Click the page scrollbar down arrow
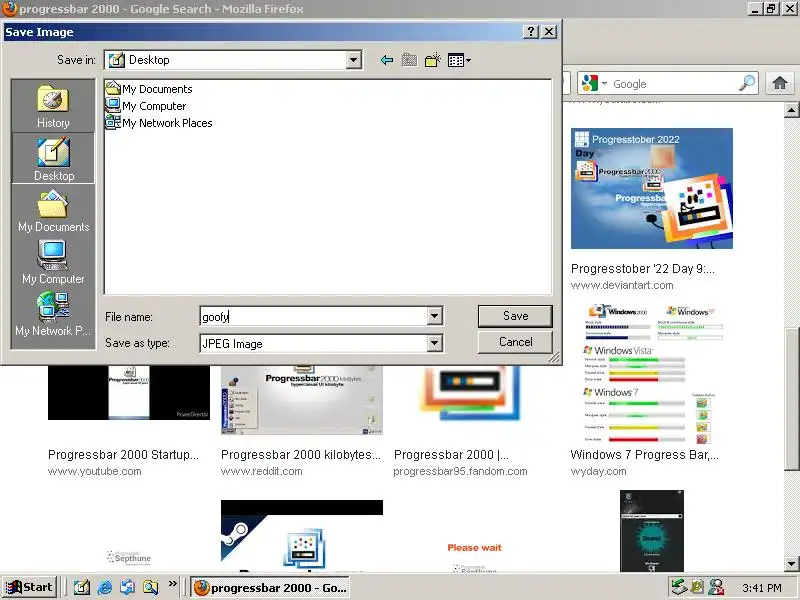 click(791, 564)
